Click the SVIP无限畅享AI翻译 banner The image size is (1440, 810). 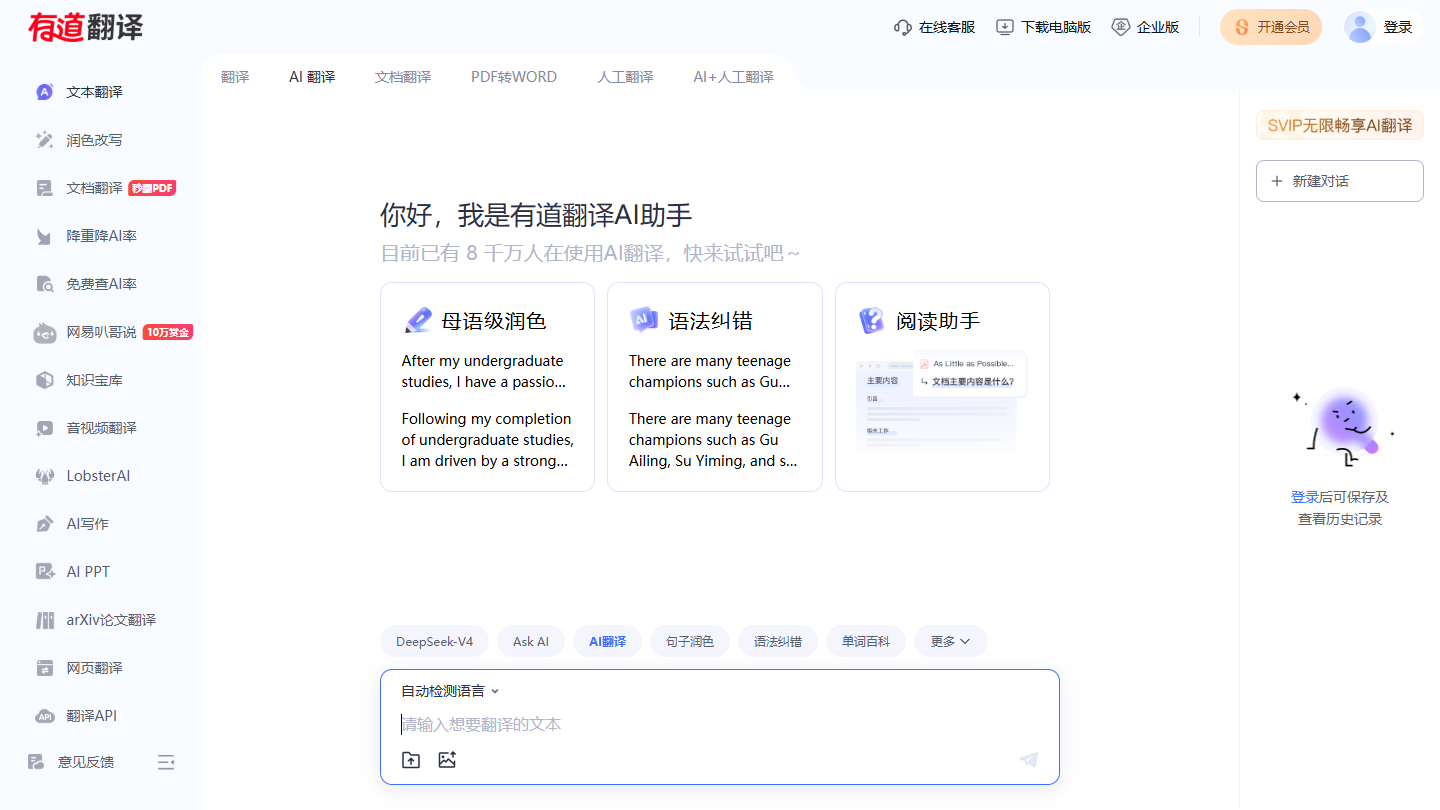point(1340,125)
